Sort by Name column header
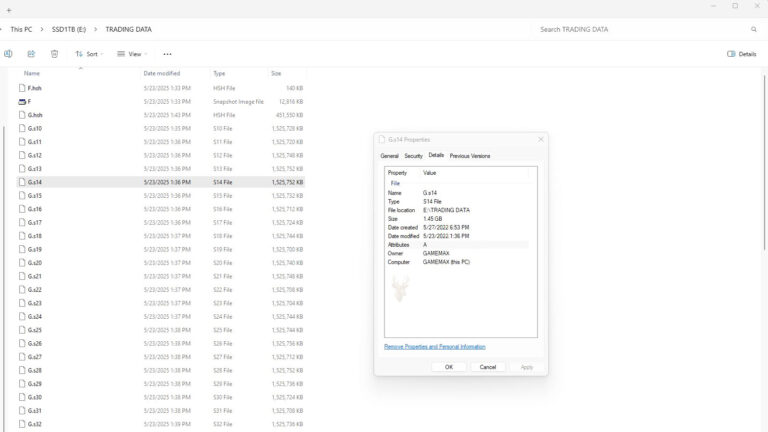This screenshot has width=768, height=432. point(32,73)
